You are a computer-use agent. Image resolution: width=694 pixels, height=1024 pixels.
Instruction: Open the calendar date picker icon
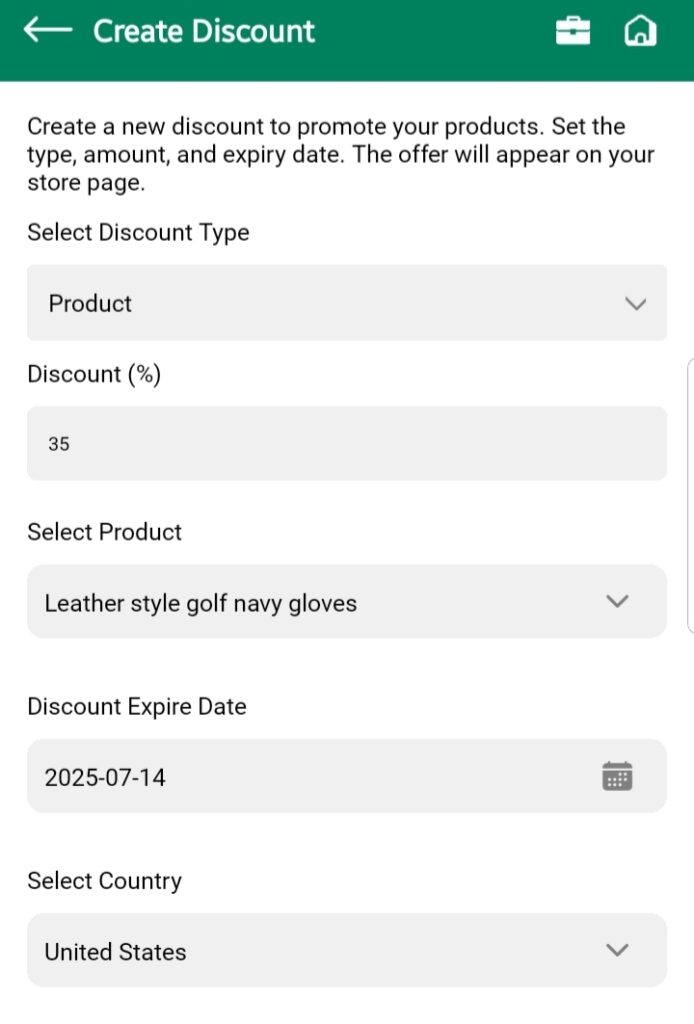click(617, 776)
